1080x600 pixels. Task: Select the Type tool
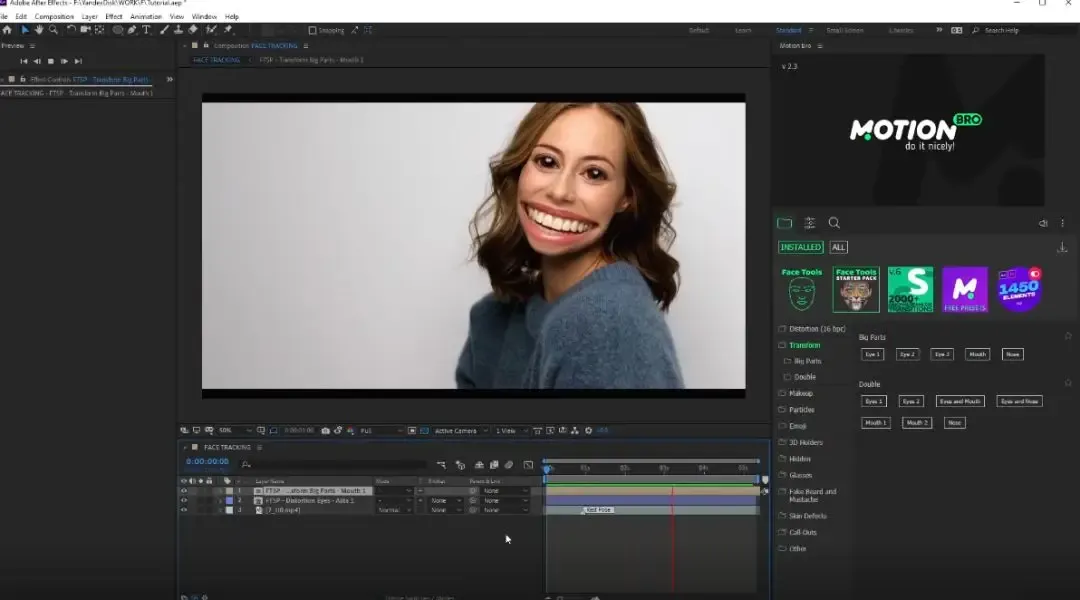[146, 30]
